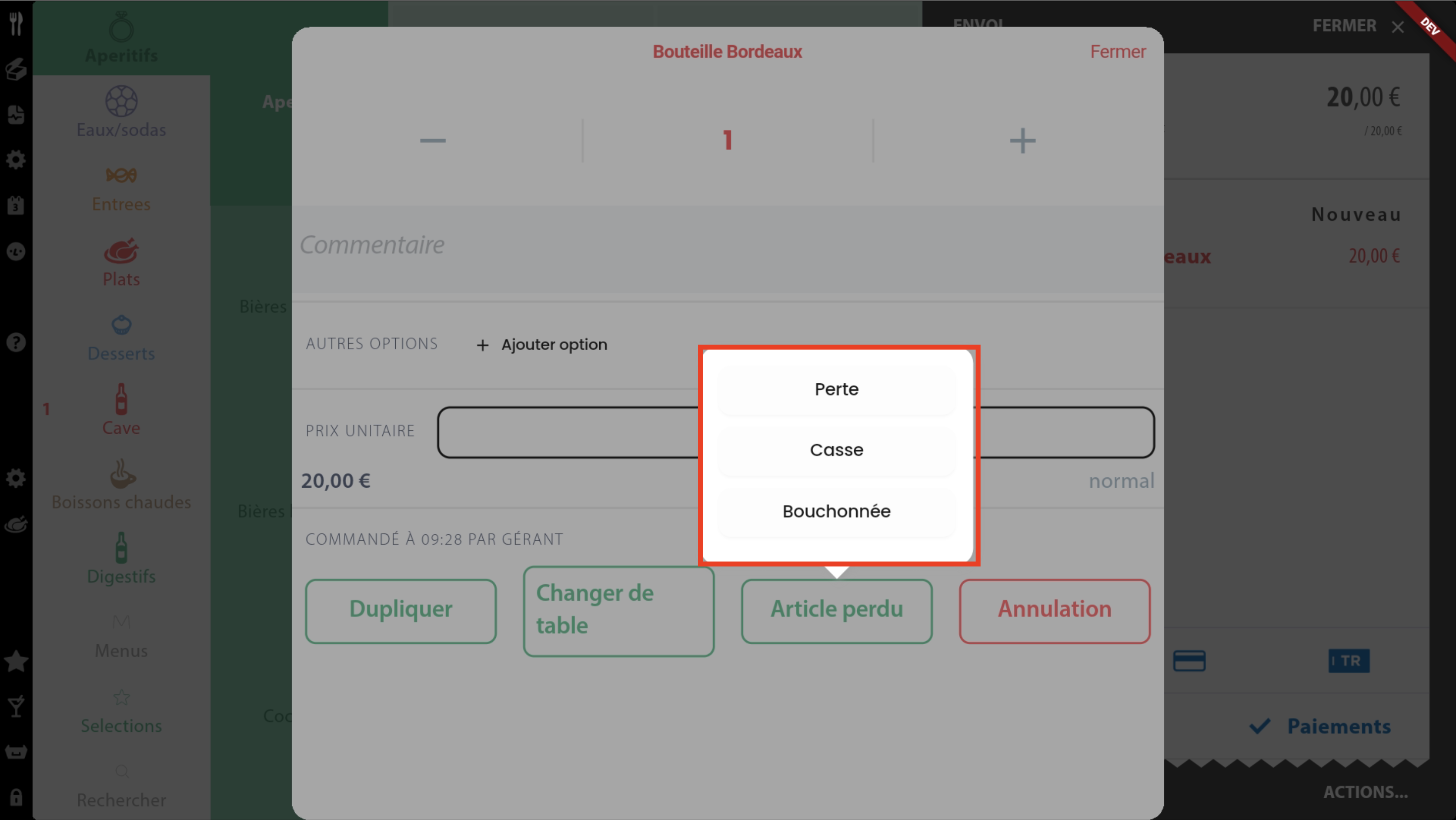
Task: Decrease quantity with minus button
Action: (x=432, y=141)
